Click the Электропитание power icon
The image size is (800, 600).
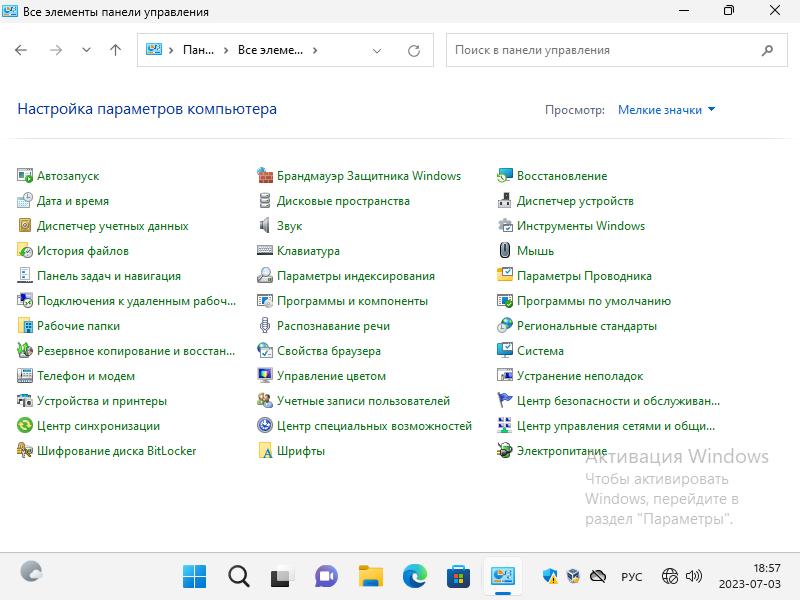pos(505,451)
